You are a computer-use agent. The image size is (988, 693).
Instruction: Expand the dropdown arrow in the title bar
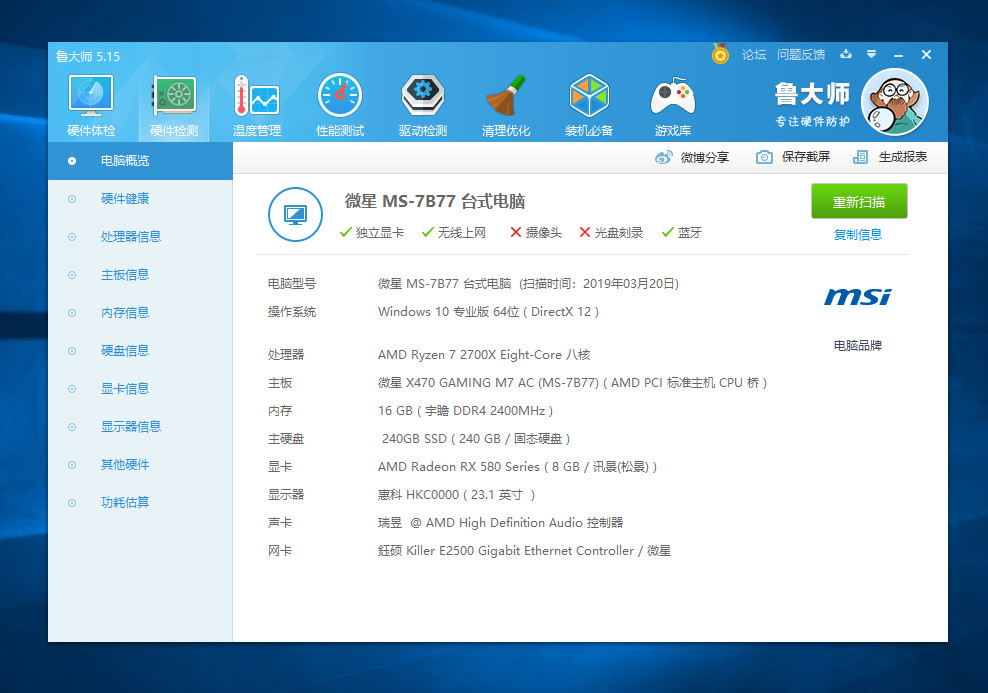point(872,55)
